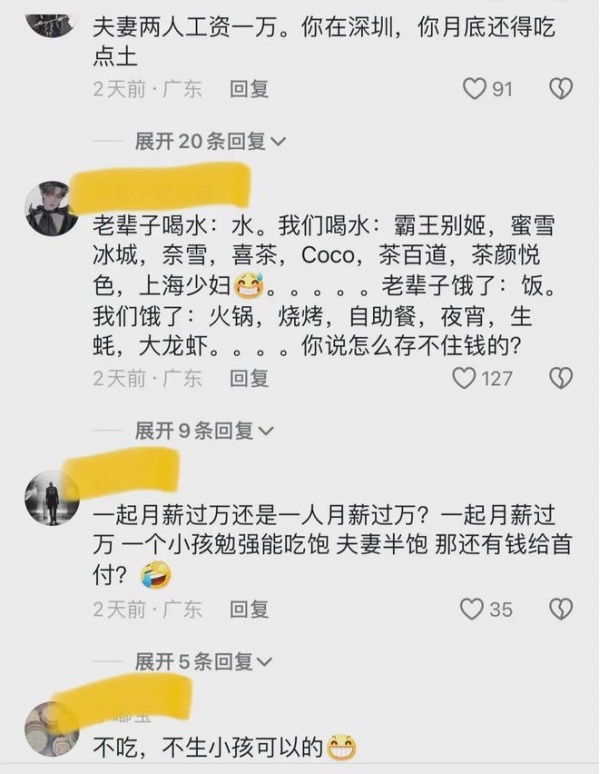Dislike the 一起月薪过万 comment
Viewport: 600px width, 774px height.
pyautogui.click(x=561, y=609)
